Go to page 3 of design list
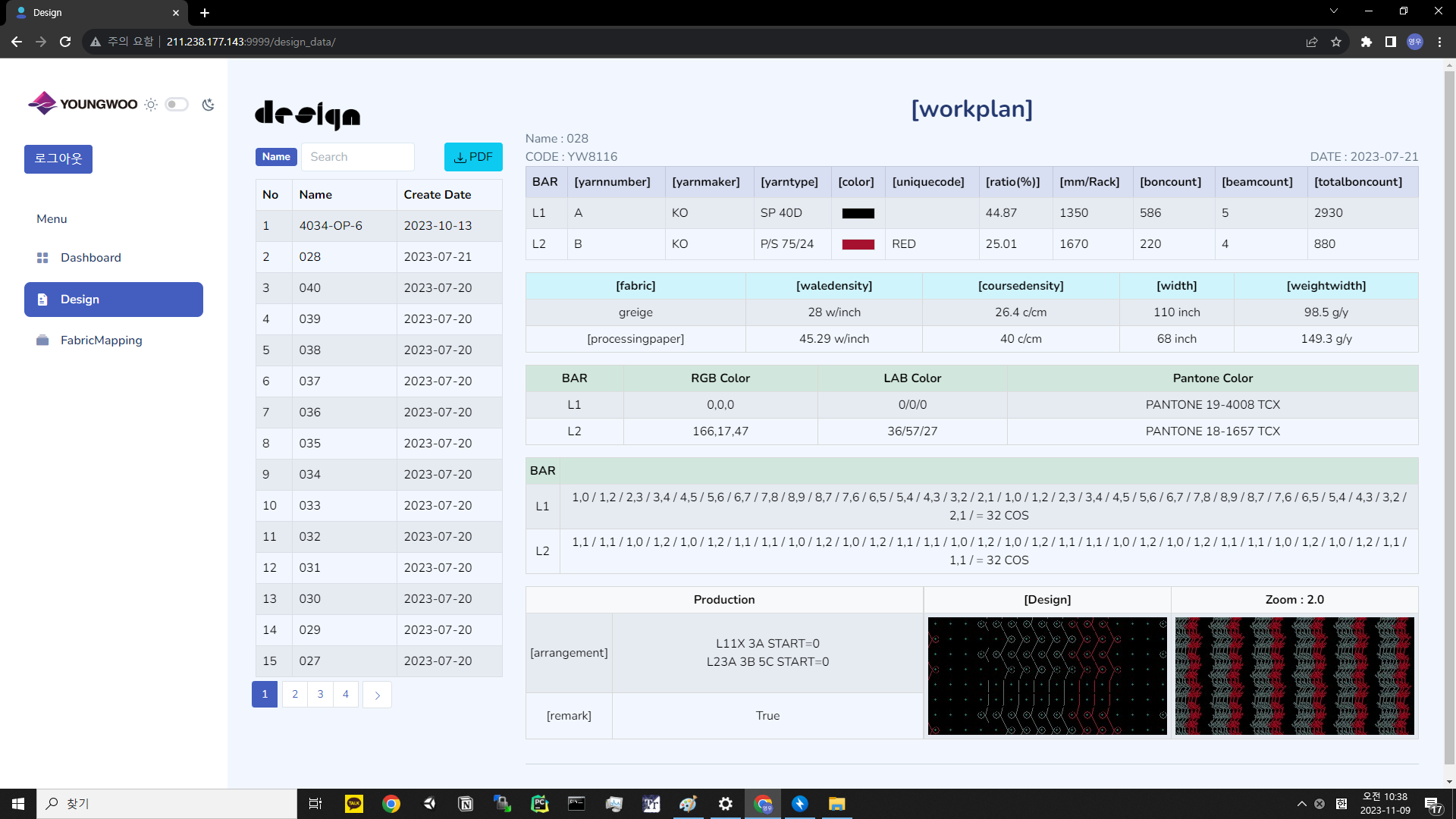1456x819 pixels. 320,695
